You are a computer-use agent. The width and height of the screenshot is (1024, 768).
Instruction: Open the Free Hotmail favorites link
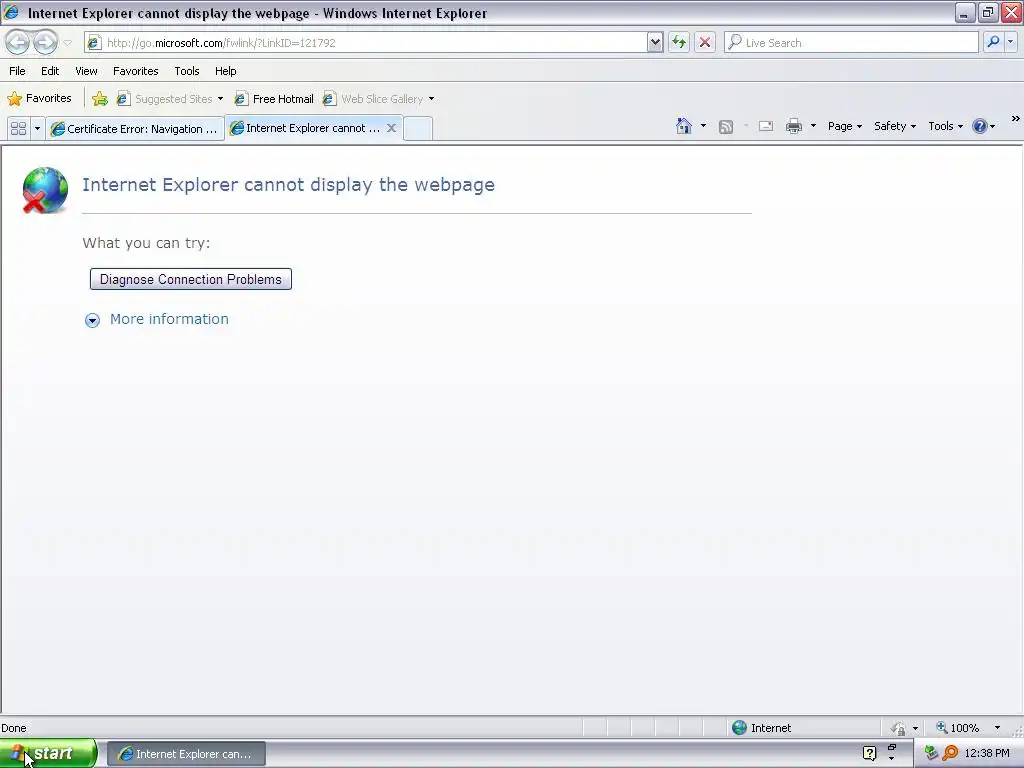click(274, 99)
